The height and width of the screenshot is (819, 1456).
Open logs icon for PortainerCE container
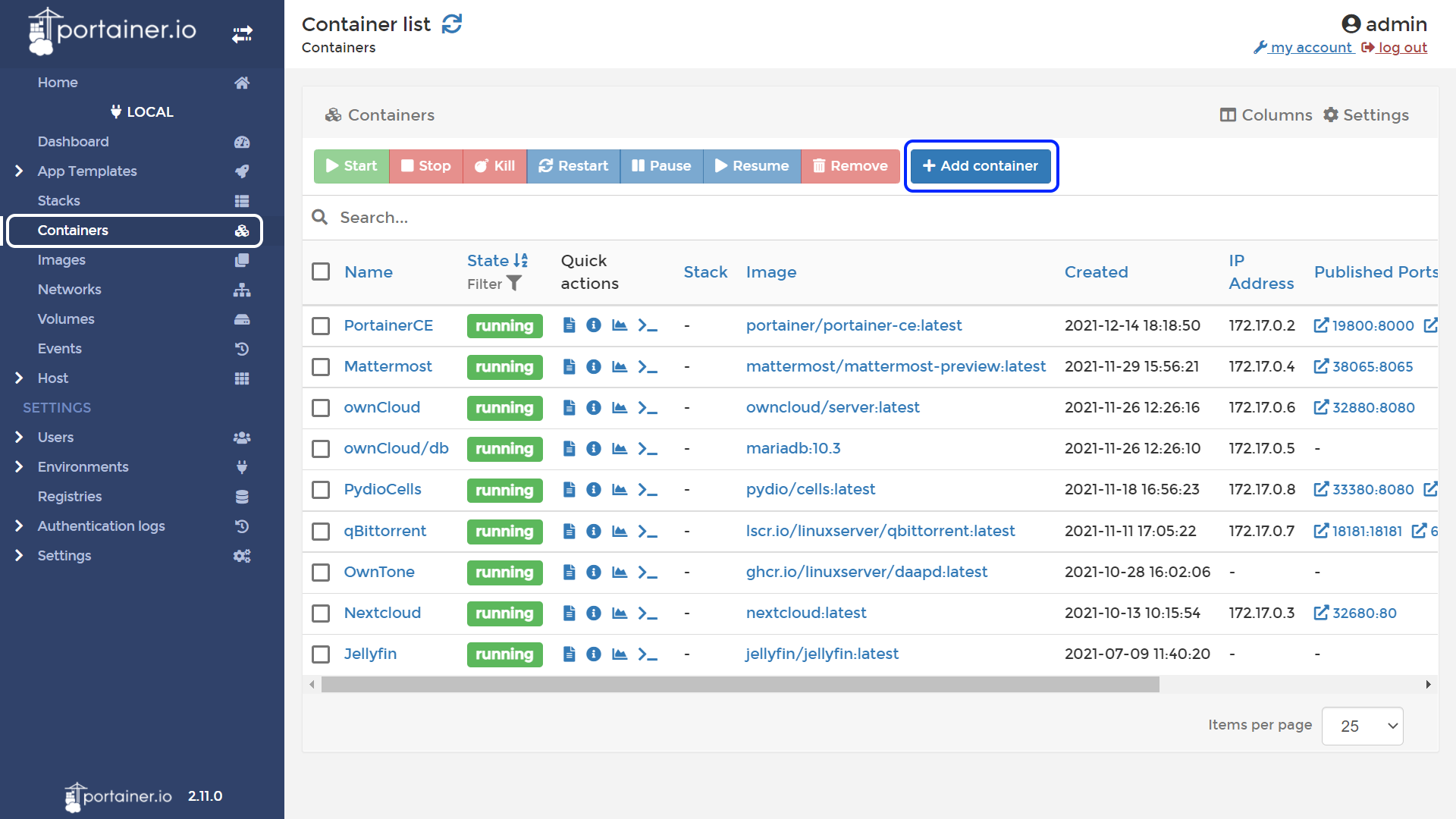tap(569, 325)
